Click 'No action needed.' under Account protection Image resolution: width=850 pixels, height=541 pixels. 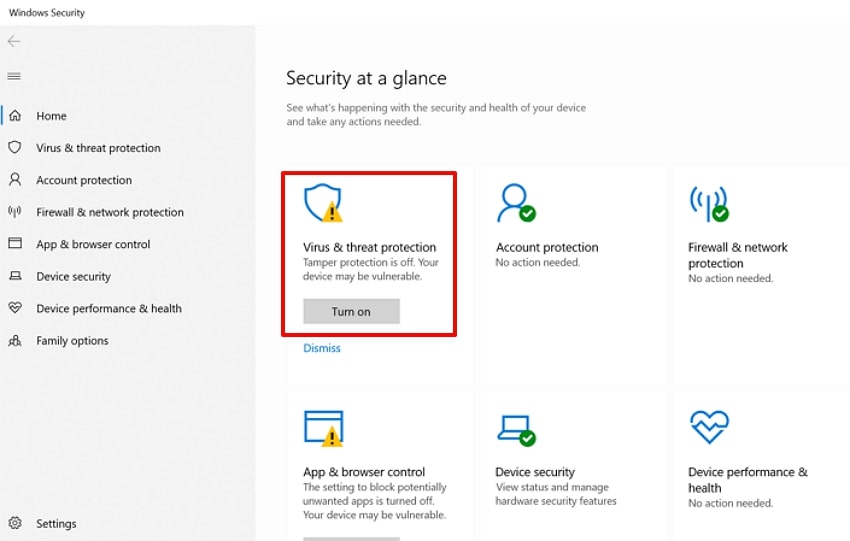coord(538,262)
